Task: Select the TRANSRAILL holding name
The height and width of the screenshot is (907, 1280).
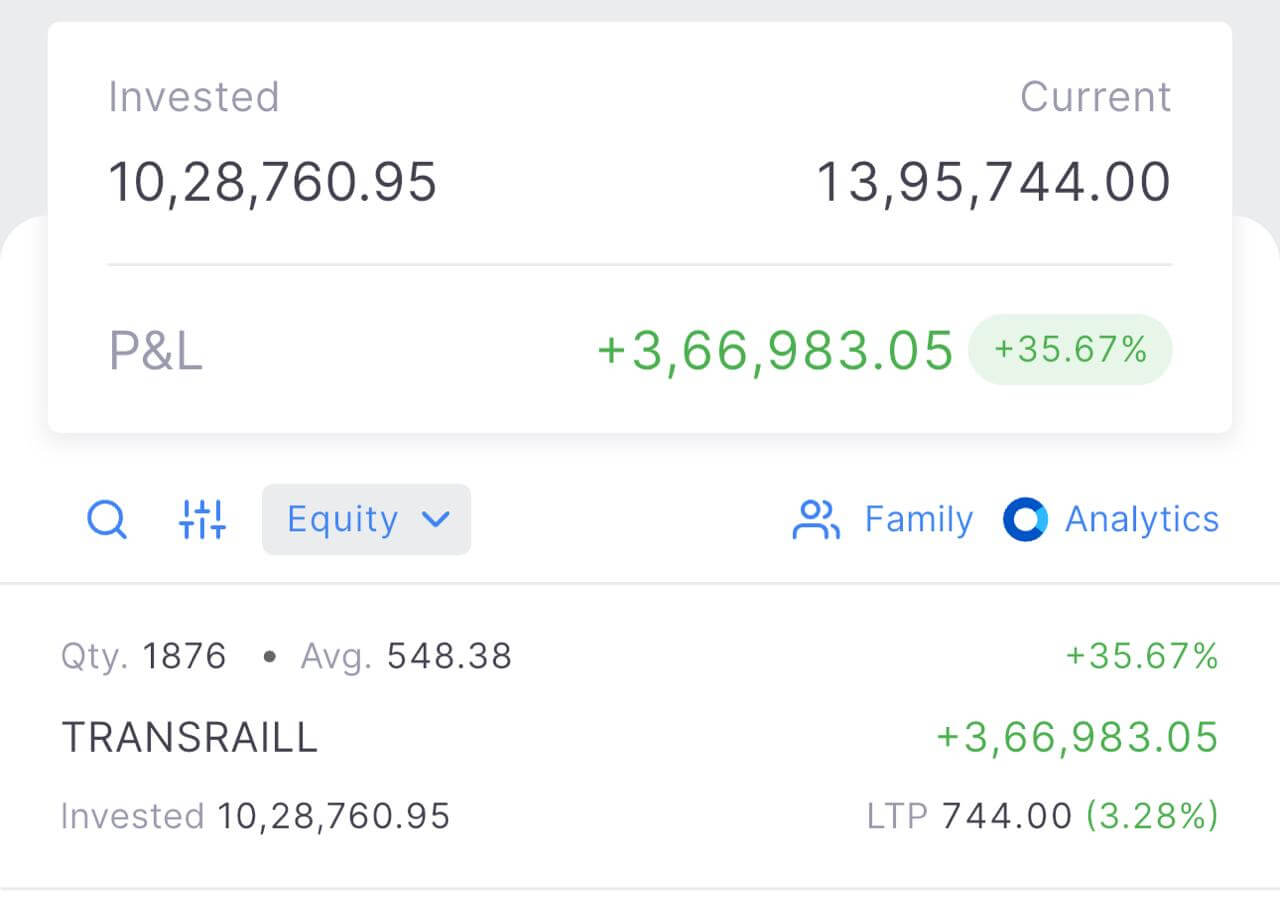Action: tap(190, 738)
